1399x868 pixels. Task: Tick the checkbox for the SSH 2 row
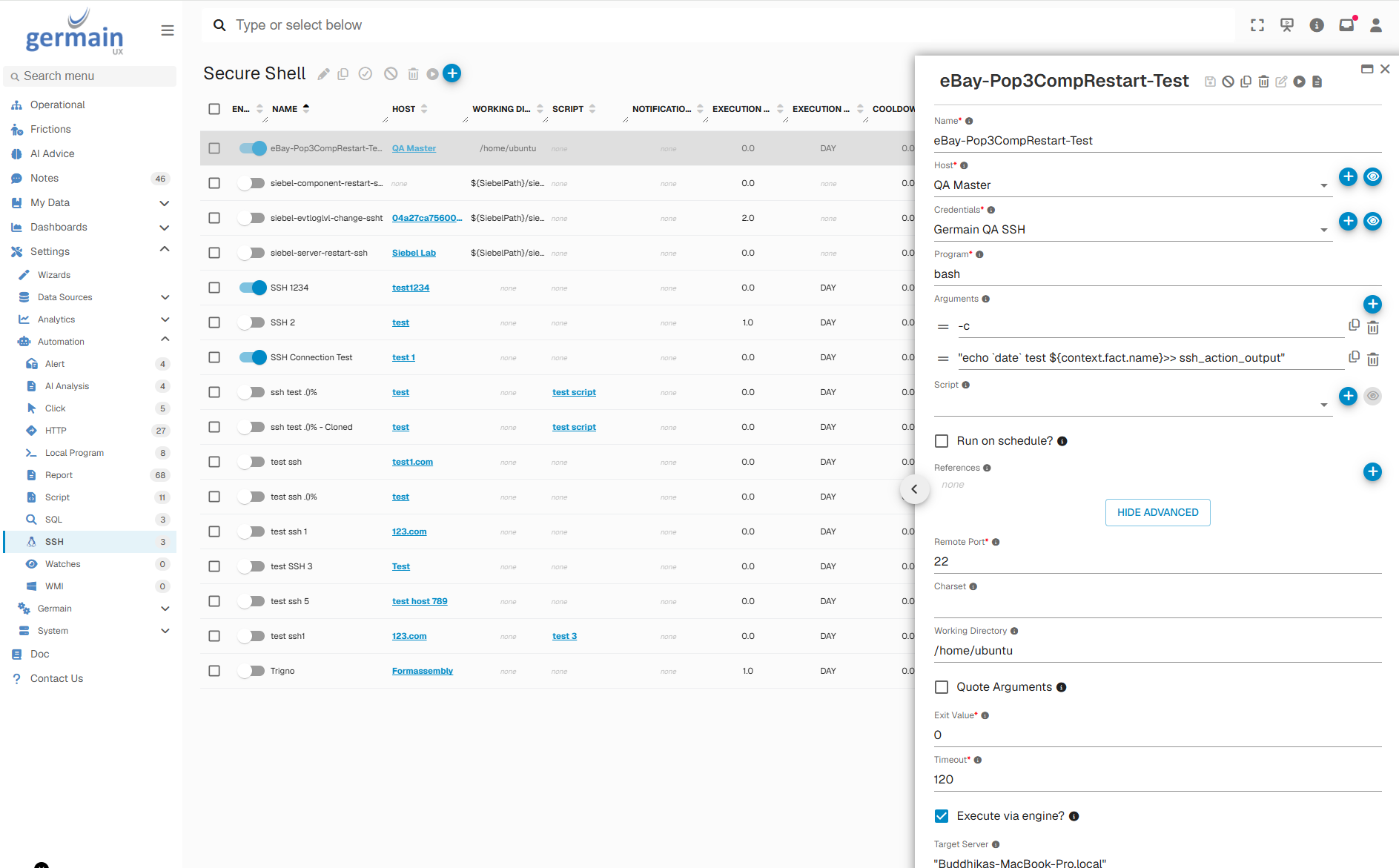(214, 322)
